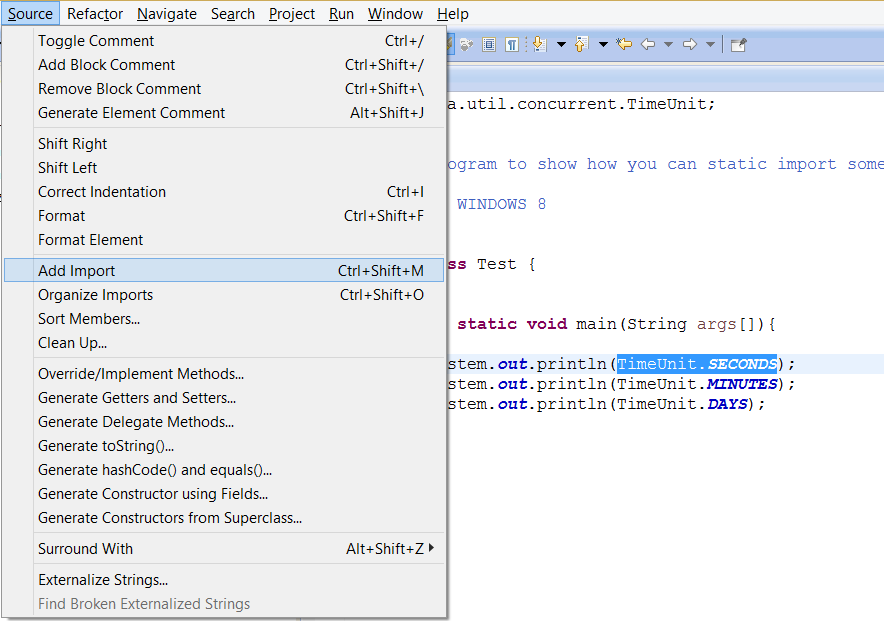Select Add Block Comment

coord(224,65)
